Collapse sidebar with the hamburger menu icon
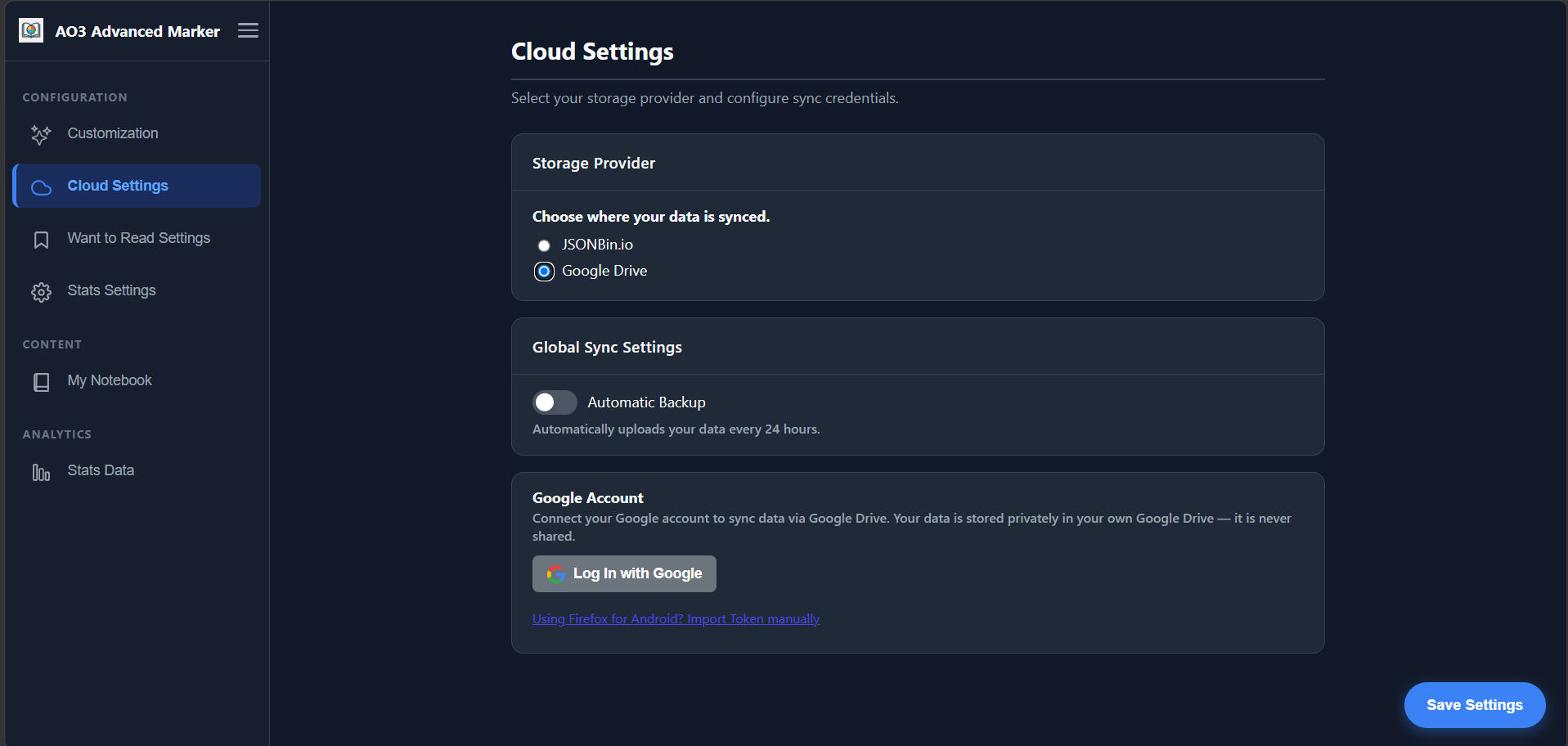This screenshot has width=1568, height=746. click(x=248, y=30)
